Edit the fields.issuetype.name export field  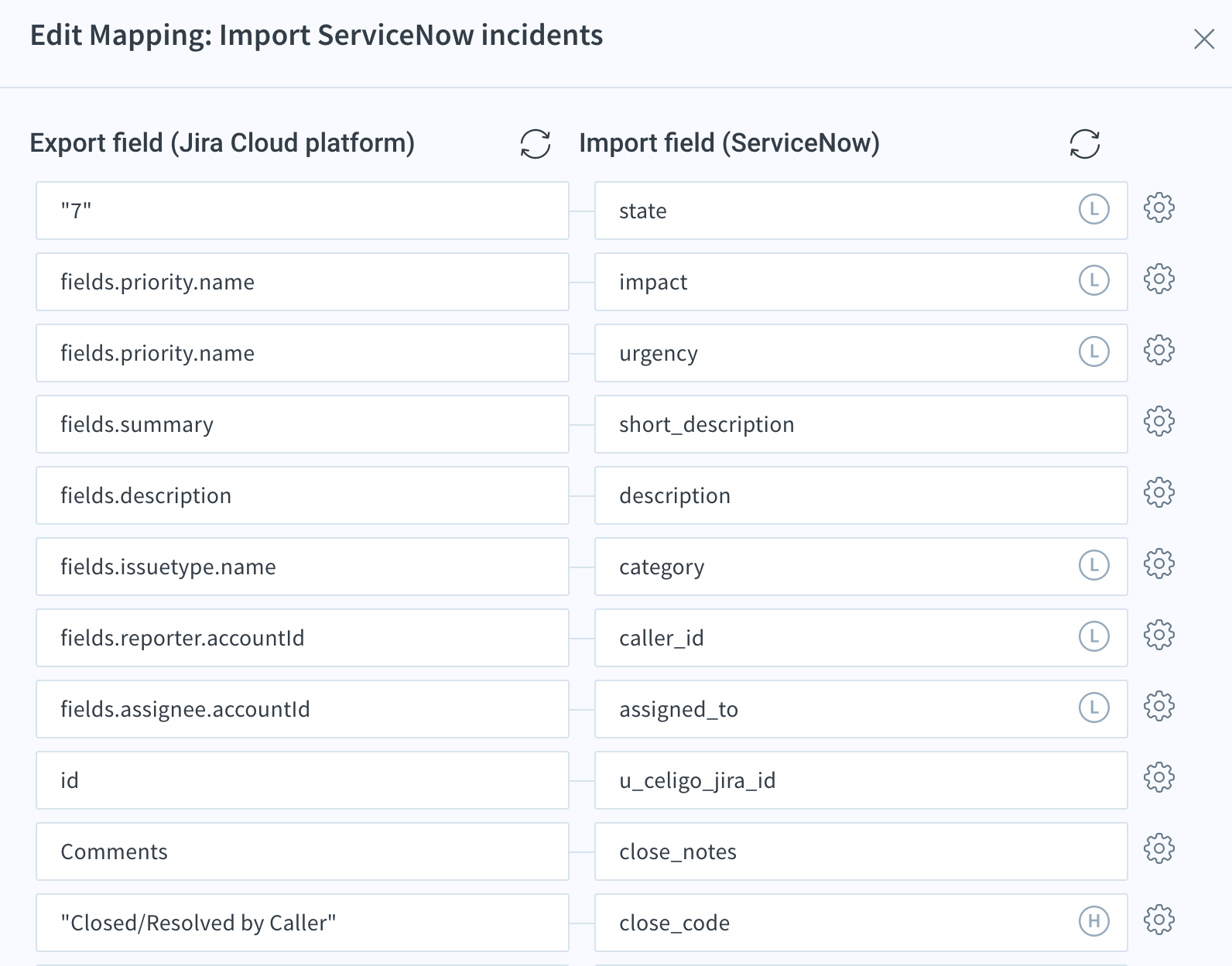303,567
